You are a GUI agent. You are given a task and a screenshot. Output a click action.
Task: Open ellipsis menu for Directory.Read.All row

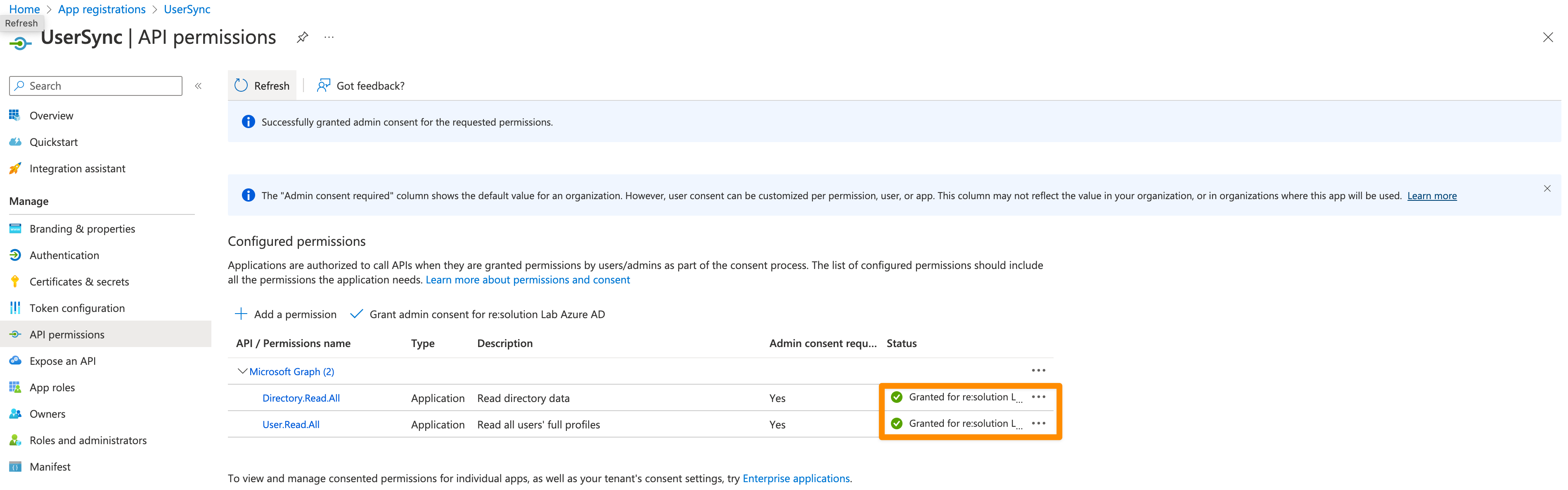tap(1038, 397)
